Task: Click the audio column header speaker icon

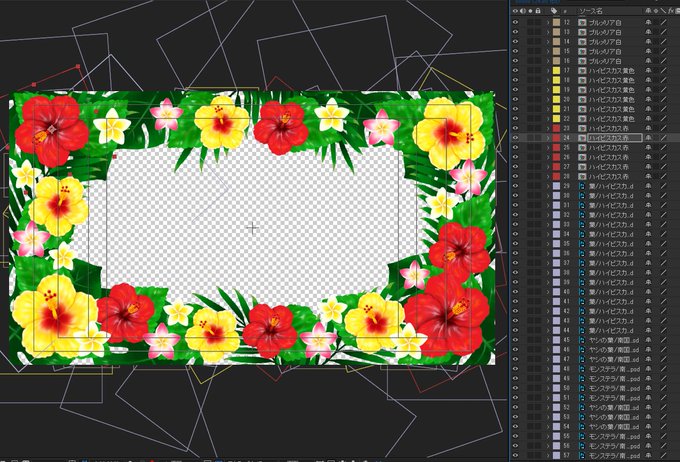Action: click(523, 11)
